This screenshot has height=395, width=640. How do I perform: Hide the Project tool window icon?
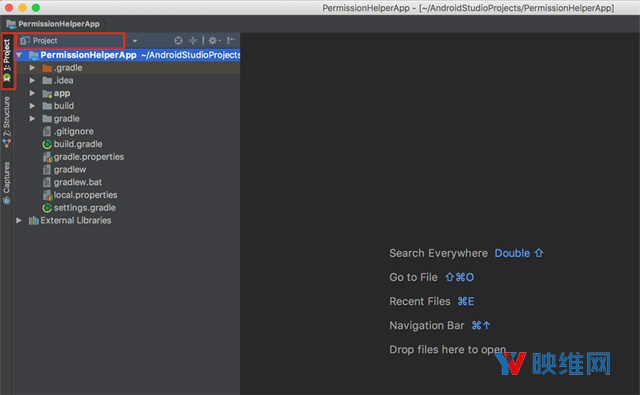[x=231, y=40]
